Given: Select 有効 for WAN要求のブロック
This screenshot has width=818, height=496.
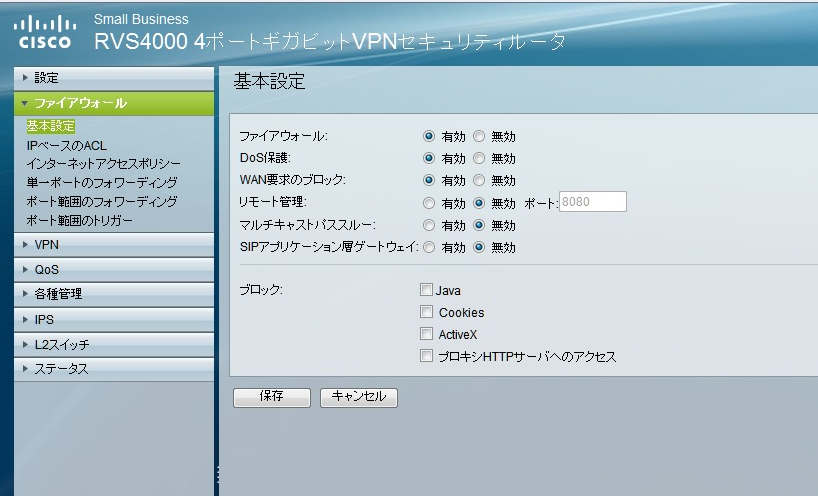Looking at the screenshot, I should click(429, 180).
